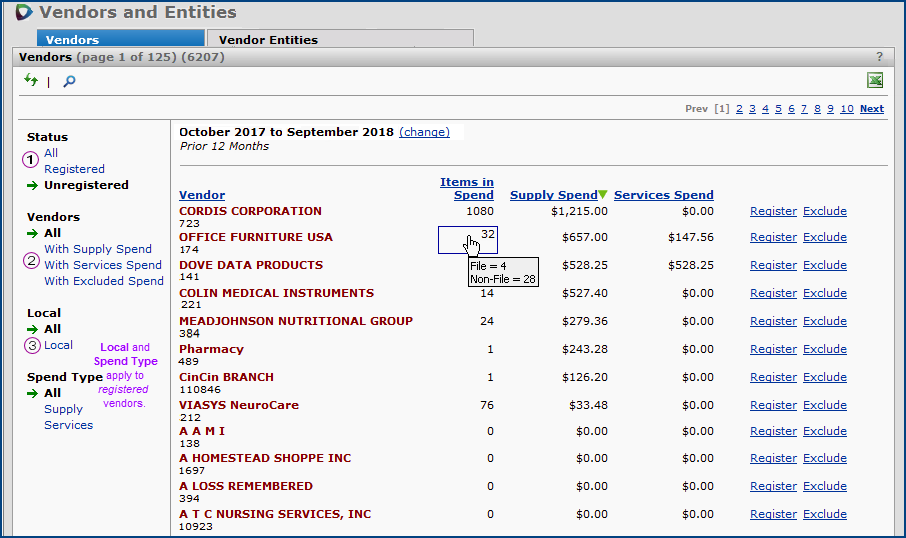The width and height of the screenshot is (906, 538).
Task: Click the 32 items value for OFFICE FURNITURE USA
Action: (x=488, y=234)
